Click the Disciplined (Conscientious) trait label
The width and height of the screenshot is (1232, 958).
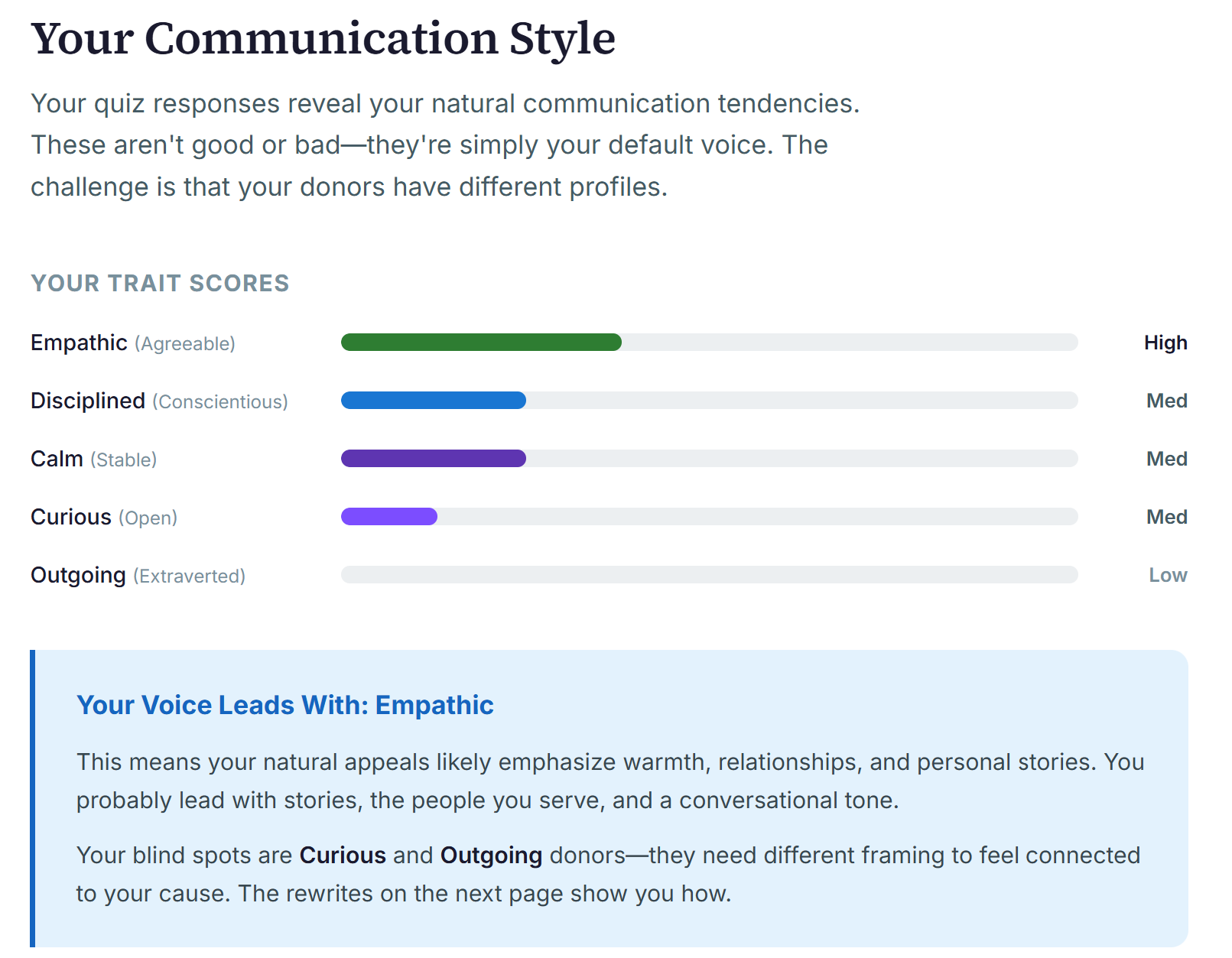[x=159, y=401]
